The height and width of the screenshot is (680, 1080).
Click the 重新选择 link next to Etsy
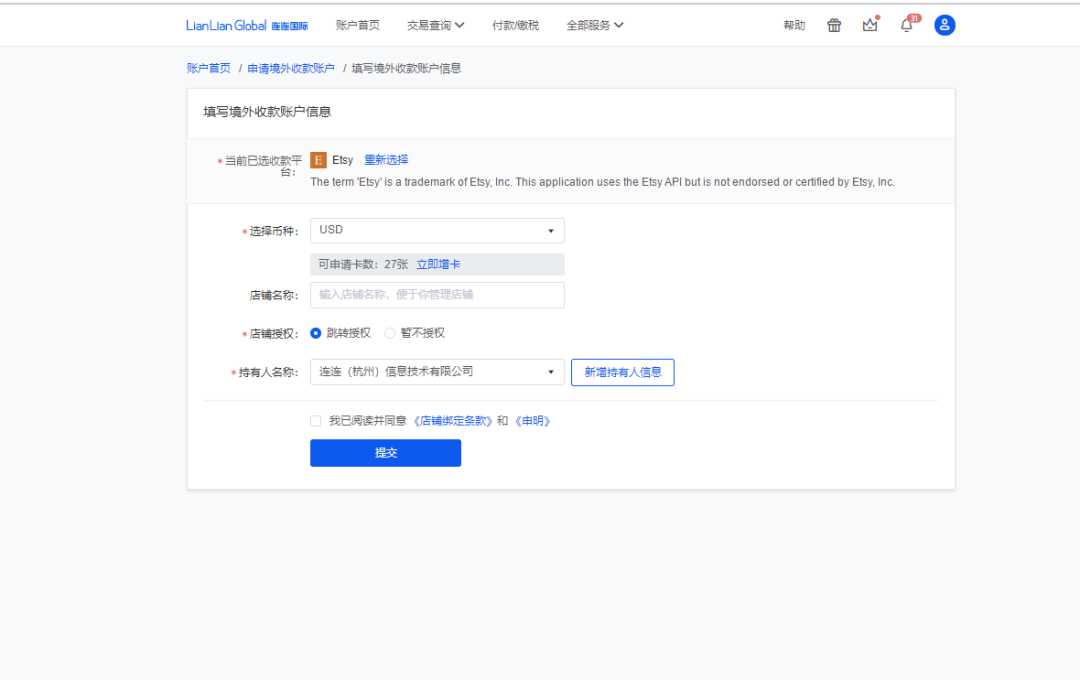tap(386, 159)
